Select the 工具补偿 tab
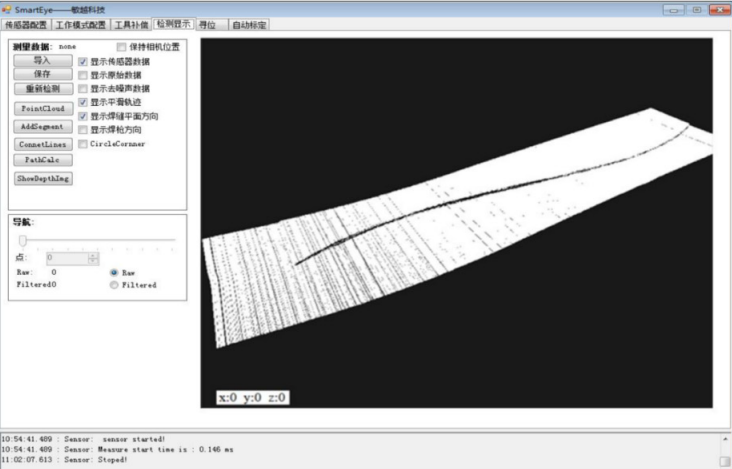 (131, 25)
